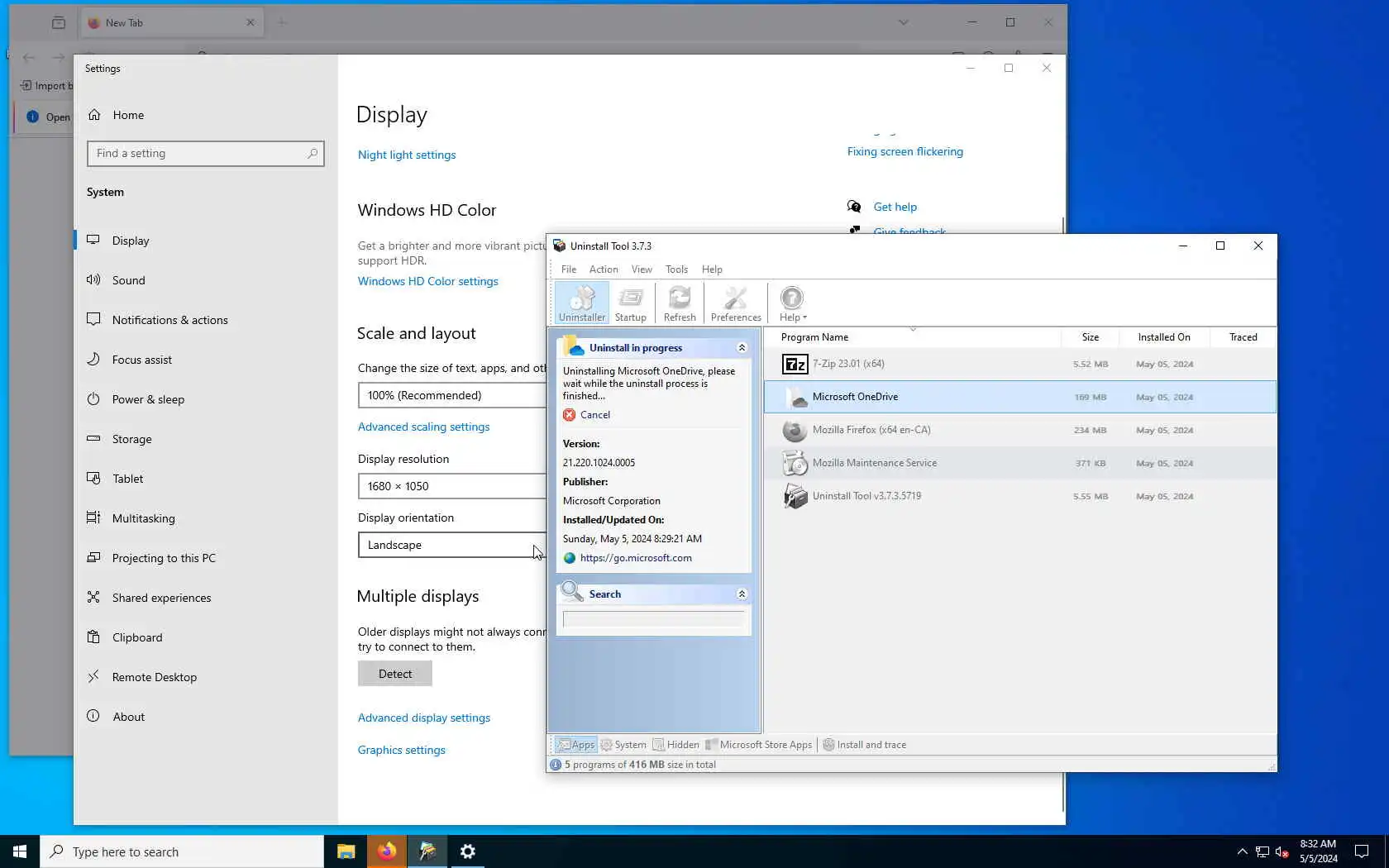Image resolution: width=1389 pixels, height=868 pixels.
Task: Open Fixing screen flickering link
Action: pyautogui.click(x=905, y=151)
